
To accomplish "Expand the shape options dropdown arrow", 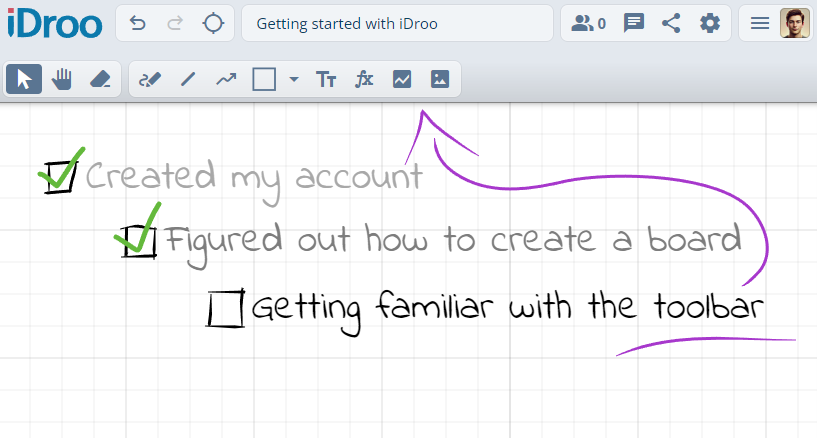I will click(294, 79).
